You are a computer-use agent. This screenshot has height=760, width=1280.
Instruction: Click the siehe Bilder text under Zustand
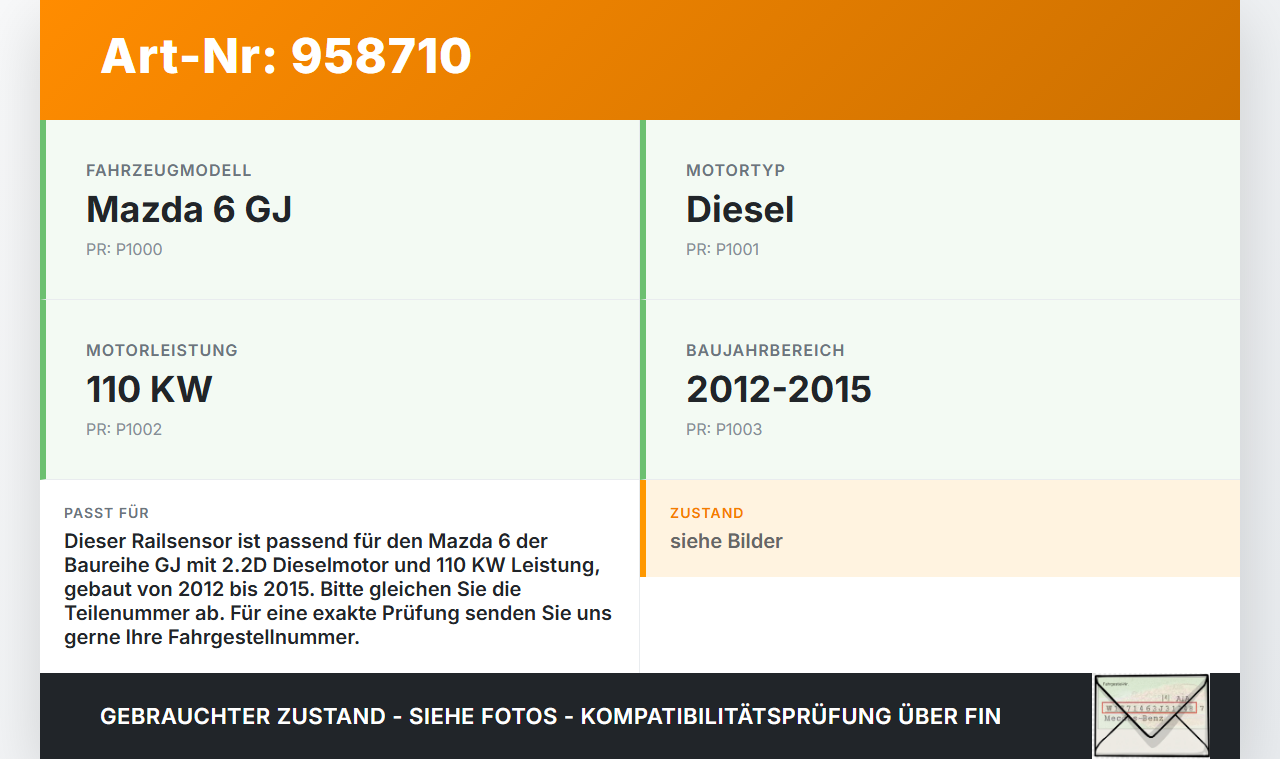coord(726,541)
